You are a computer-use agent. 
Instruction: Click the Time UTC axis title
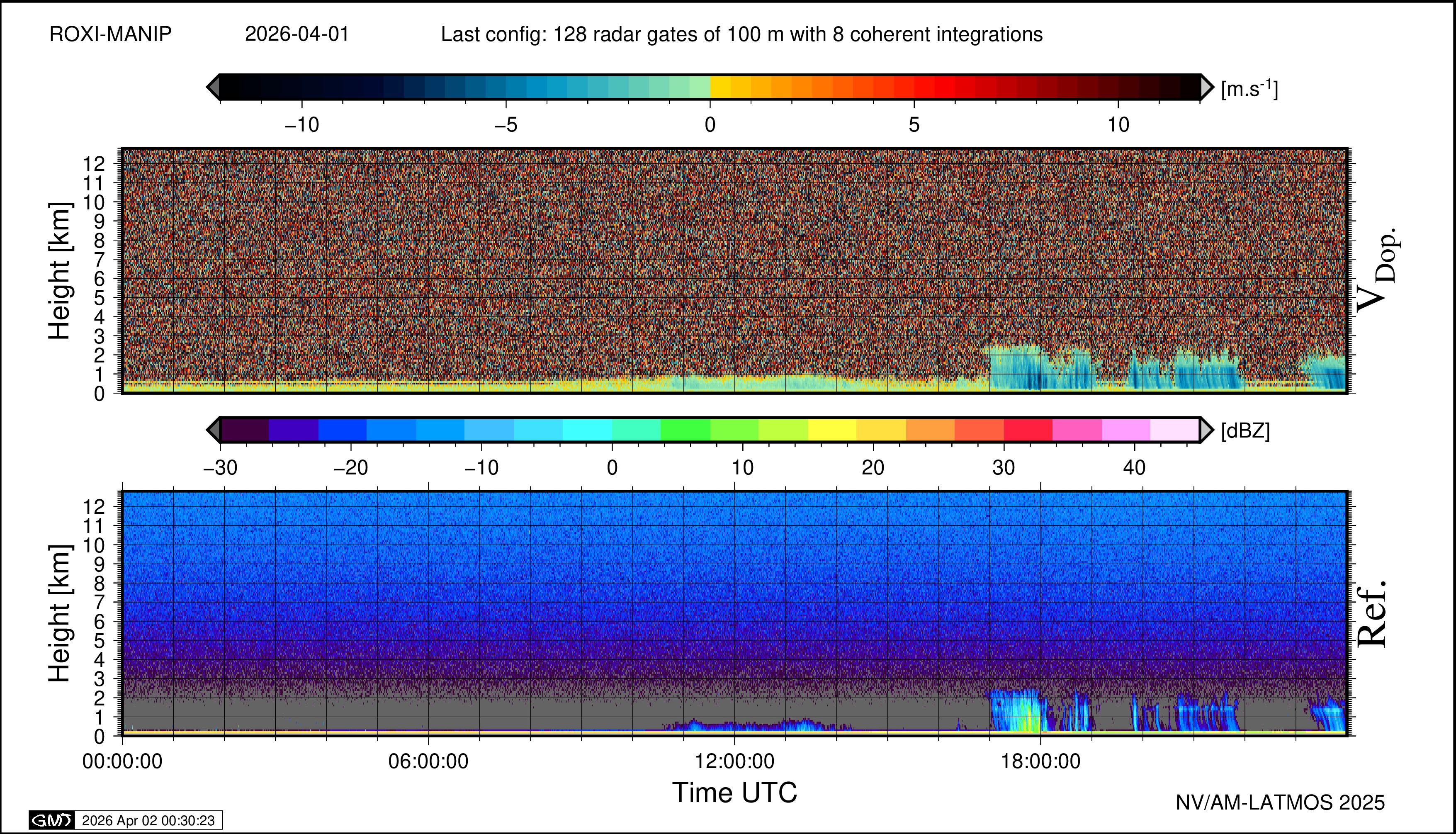coord(734,793)
